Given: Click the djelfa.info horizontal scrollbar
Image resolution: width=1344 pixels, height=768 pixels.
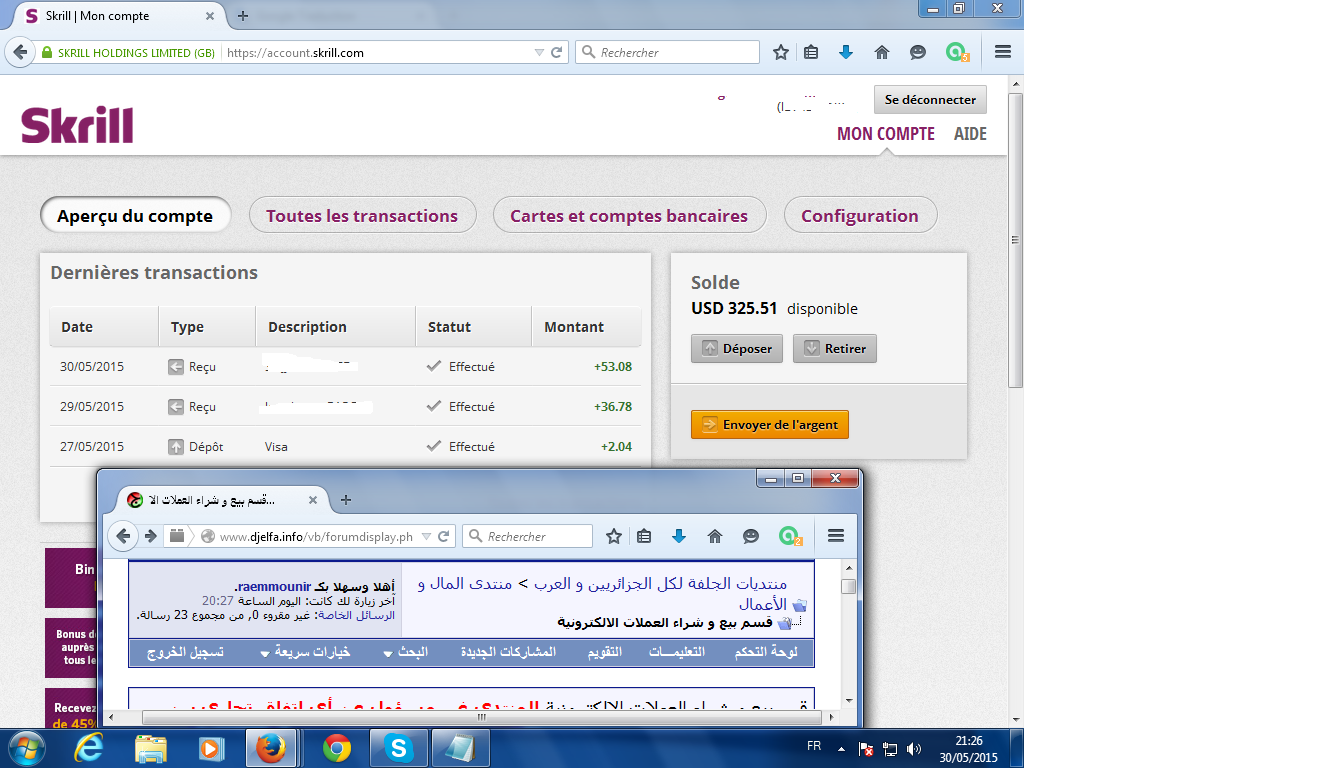Looking at the screenshot, I should pos(480,717).
